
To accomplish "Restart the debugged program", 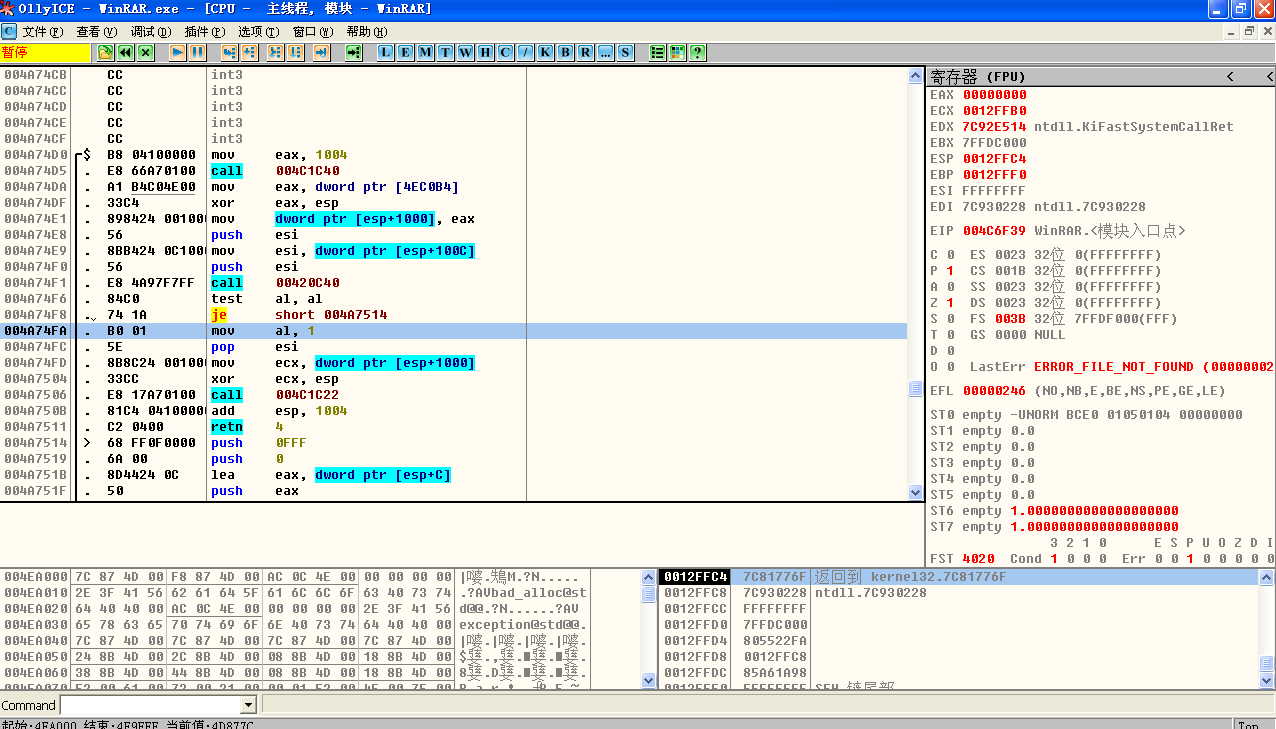I will pos(126,52).
